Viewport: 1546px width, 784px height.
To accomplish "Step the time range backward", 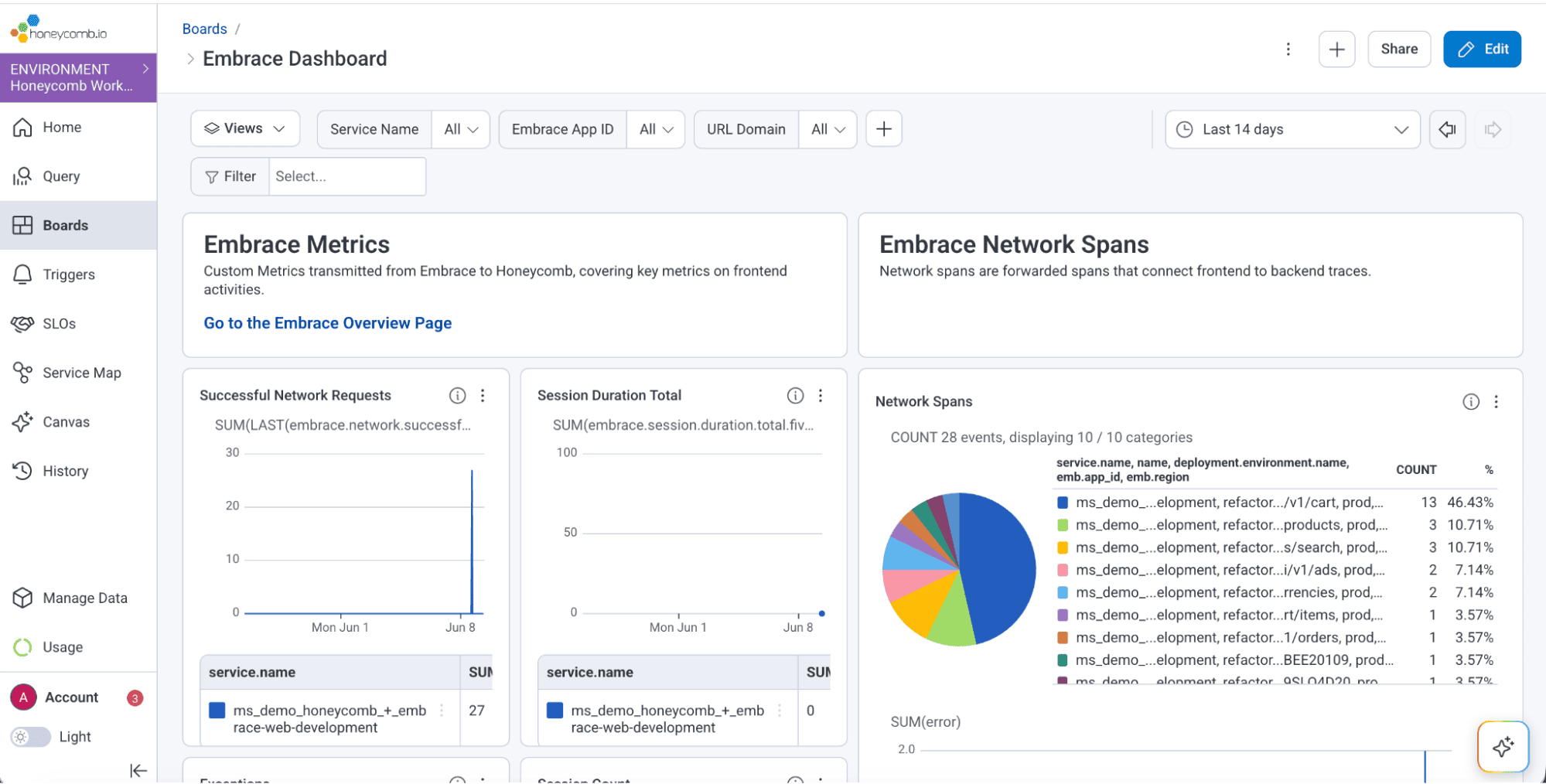I will tap(1447, 129).
